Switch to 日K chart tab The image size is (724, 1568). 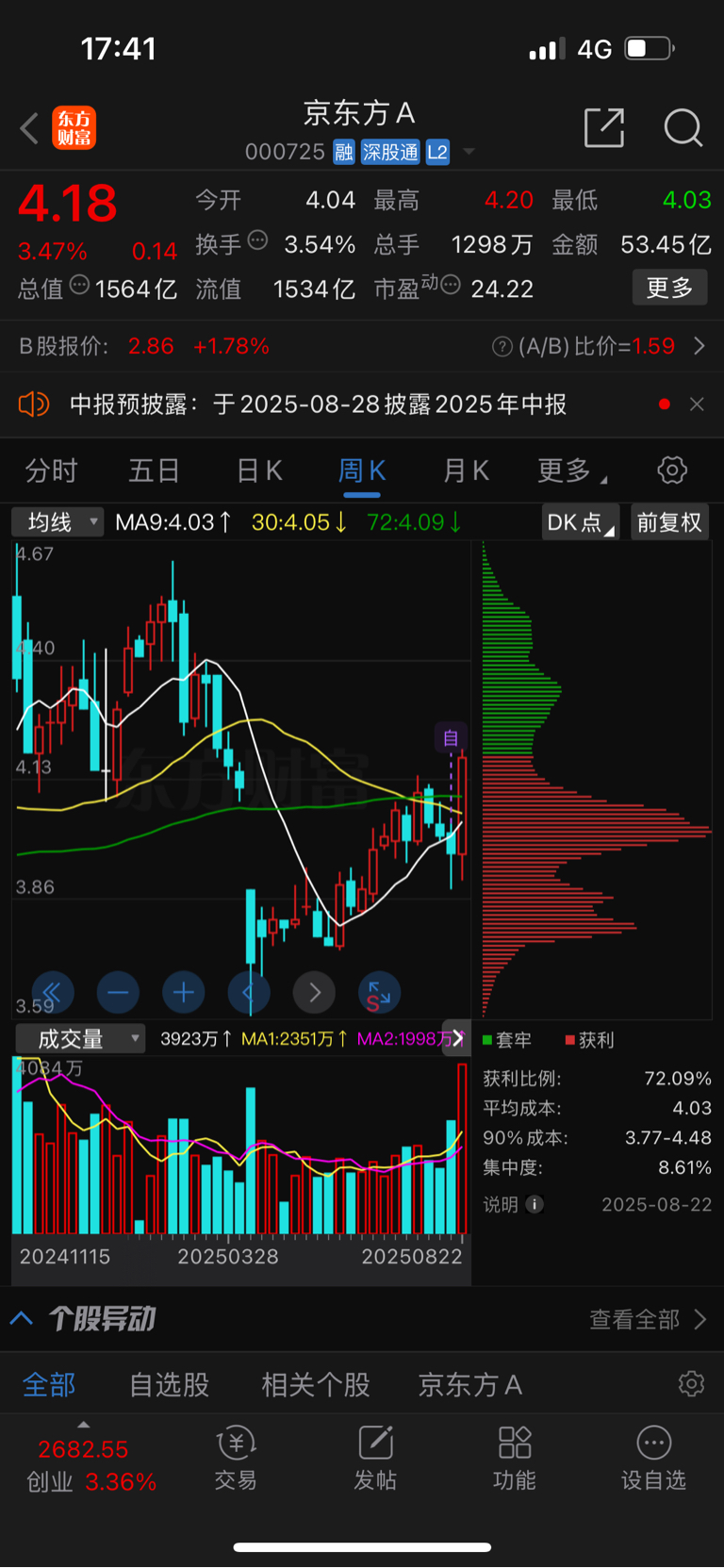pyautogui.click(x=259, y=470)
